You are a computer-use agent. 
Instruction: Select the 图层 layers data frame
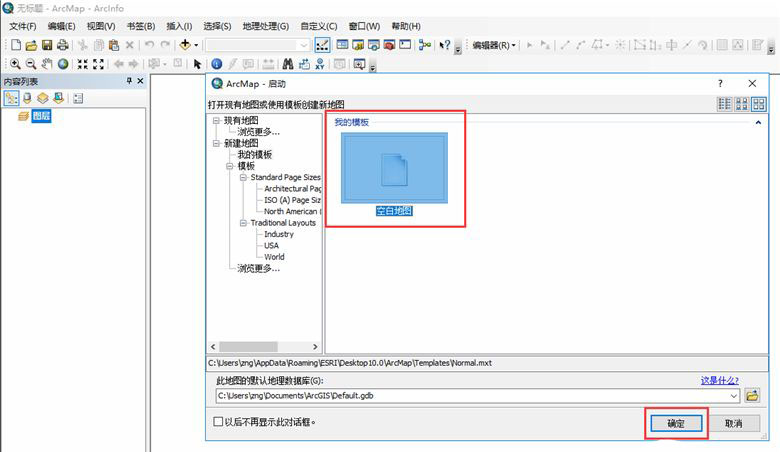tap(41, 116)
